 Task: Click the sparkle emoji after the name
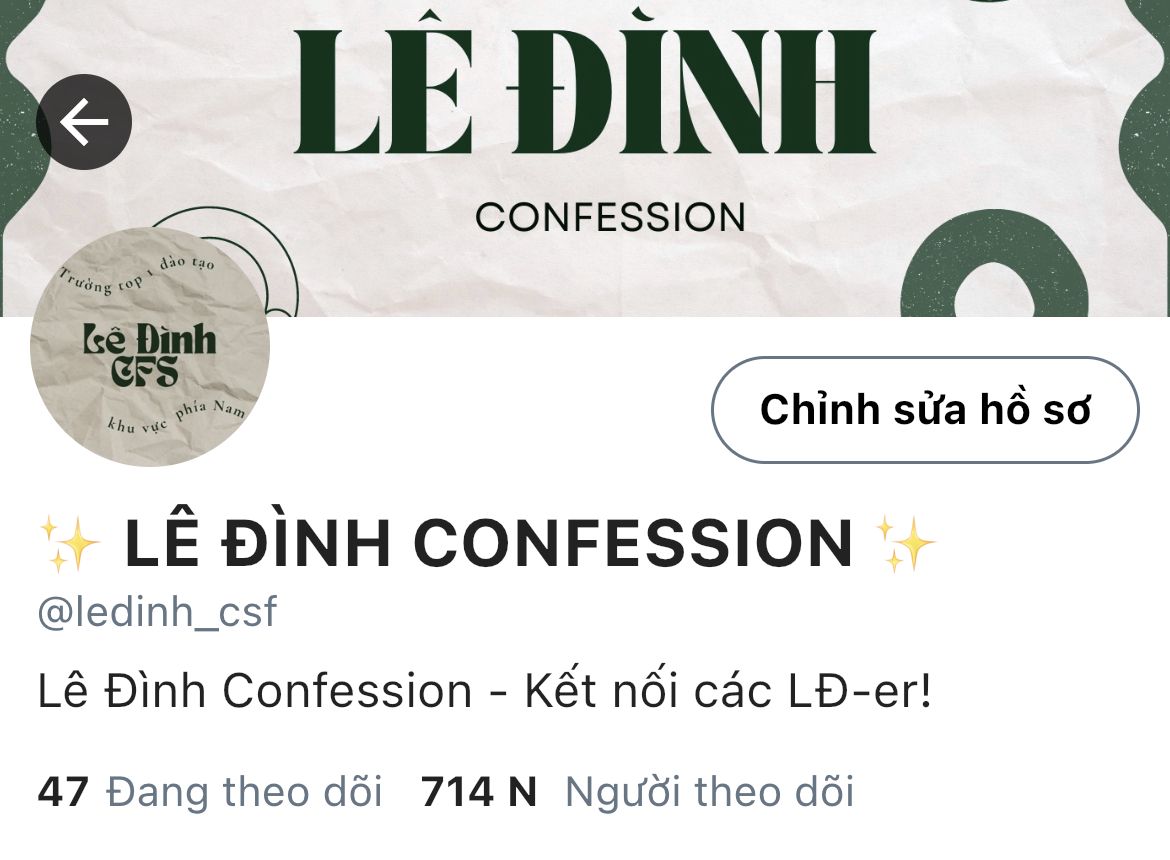coord(906,543)
